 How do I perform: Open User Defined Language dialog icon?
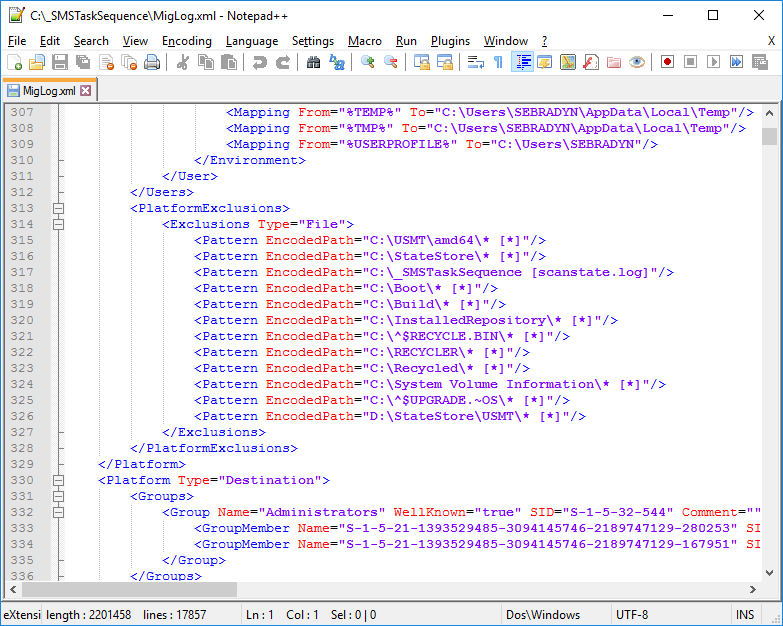point(545,62)
